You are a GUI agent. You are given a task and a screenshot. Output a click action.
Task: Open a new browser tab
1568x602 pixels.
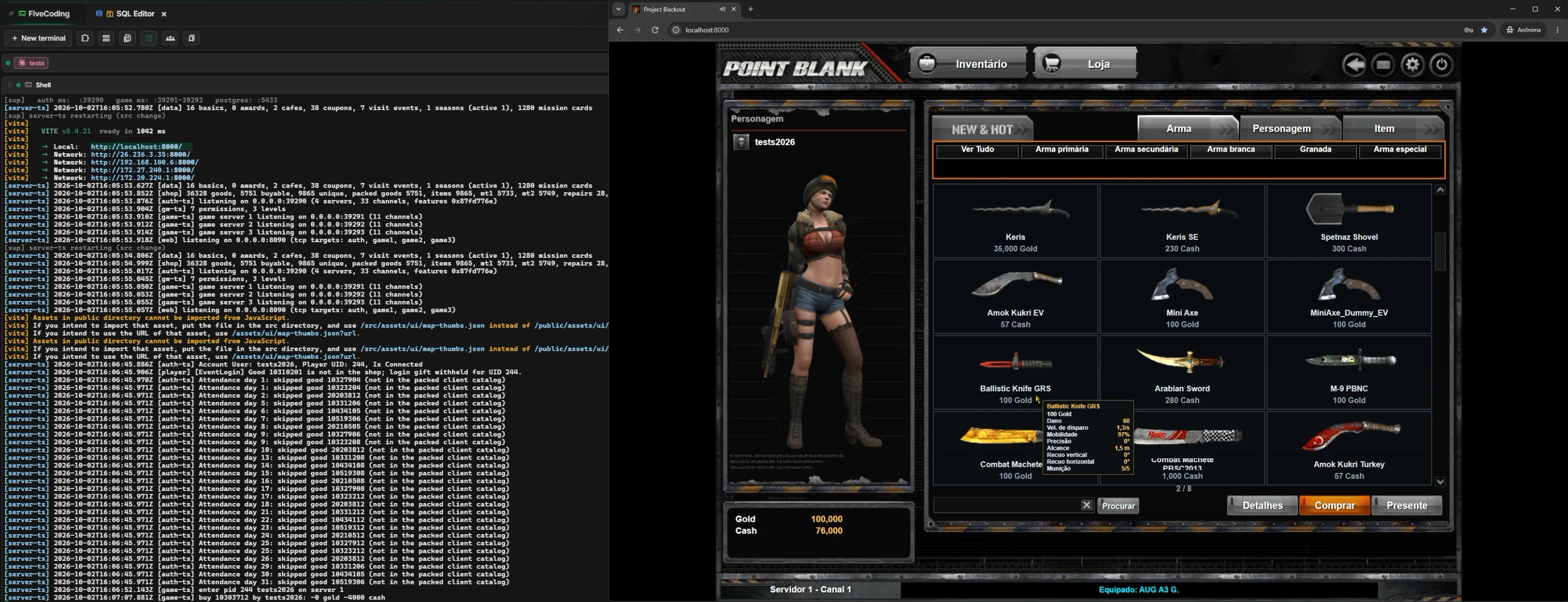pyautogui.click(x=750, y=9)
